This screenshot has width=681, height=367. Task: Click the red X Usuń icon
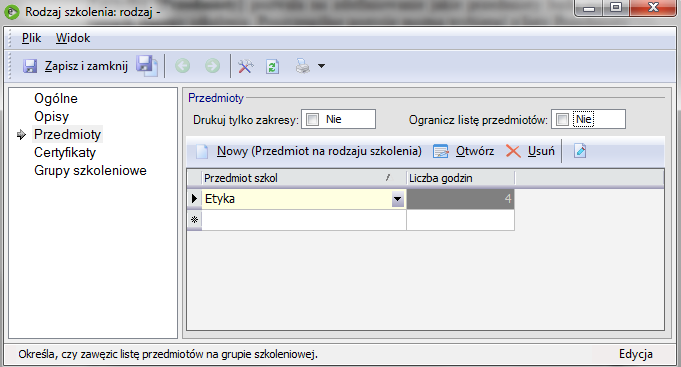tap(513, 151)
